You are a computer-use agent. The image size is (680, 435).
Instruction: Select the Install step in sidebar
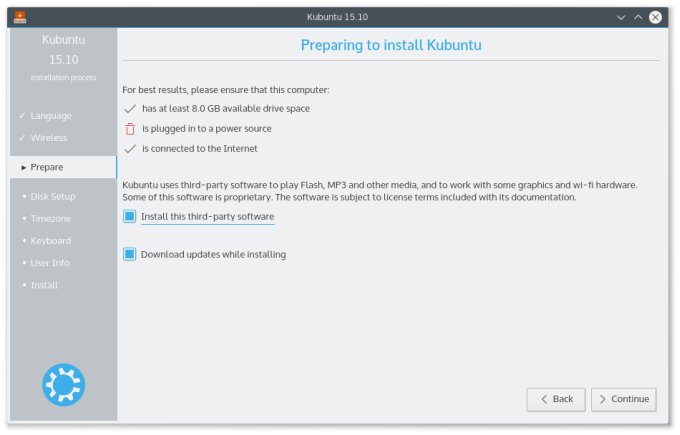44,285
